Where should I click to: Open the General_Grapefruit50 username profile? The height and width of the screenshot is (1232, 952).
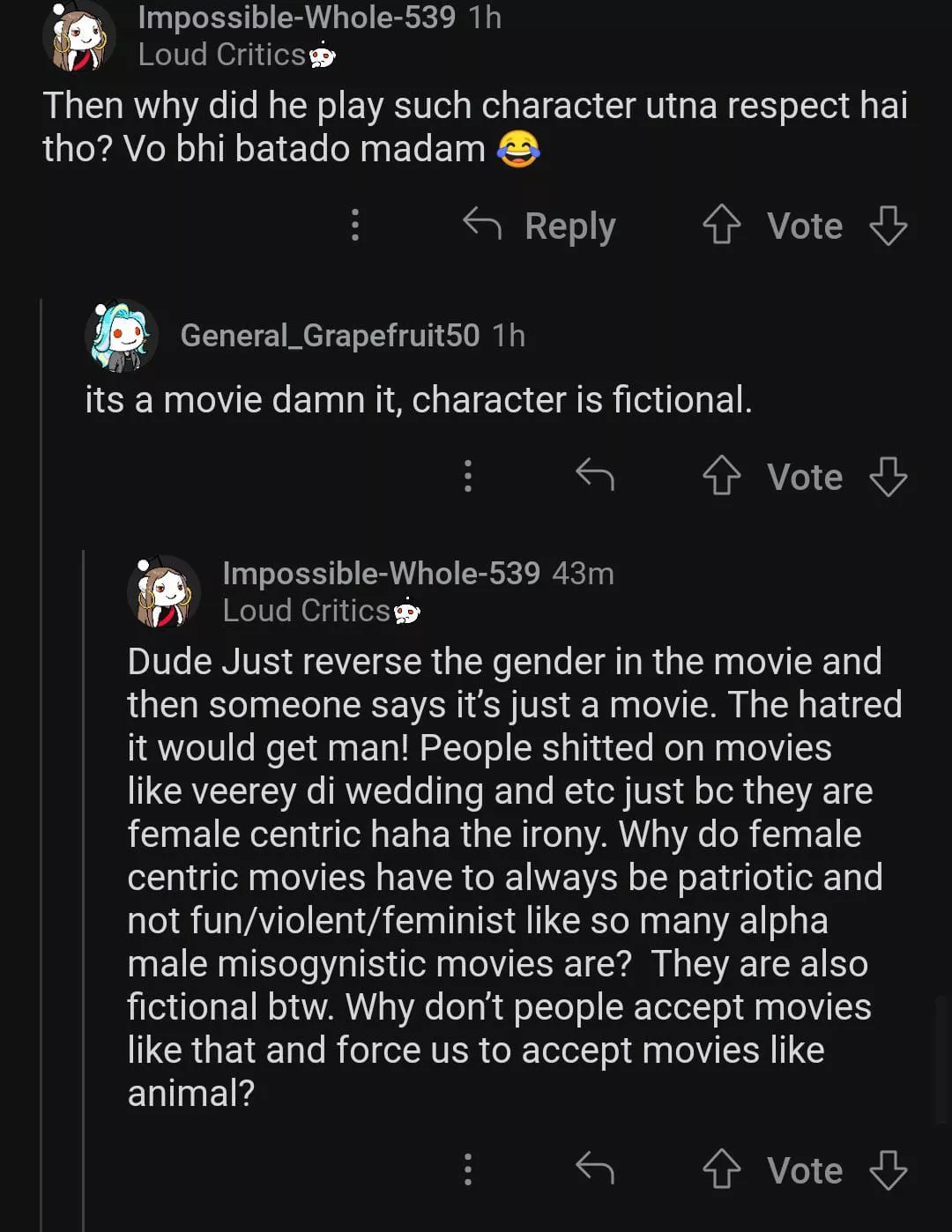pos(330,336)
